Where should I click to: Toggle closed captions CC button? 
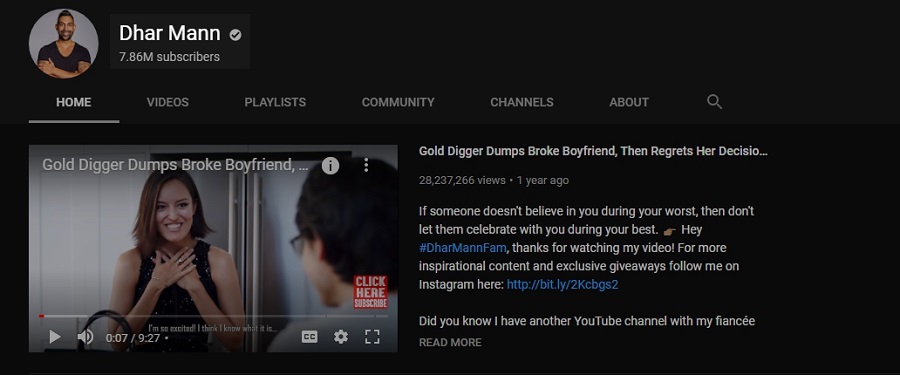click(x=309, y=337)
